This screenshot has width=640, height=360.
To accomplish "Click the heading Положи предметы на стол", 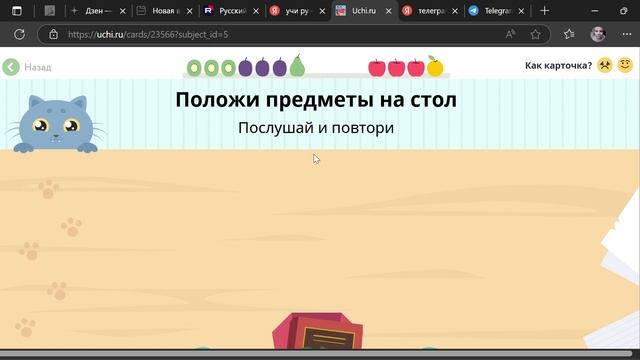I will pos(316,100).
